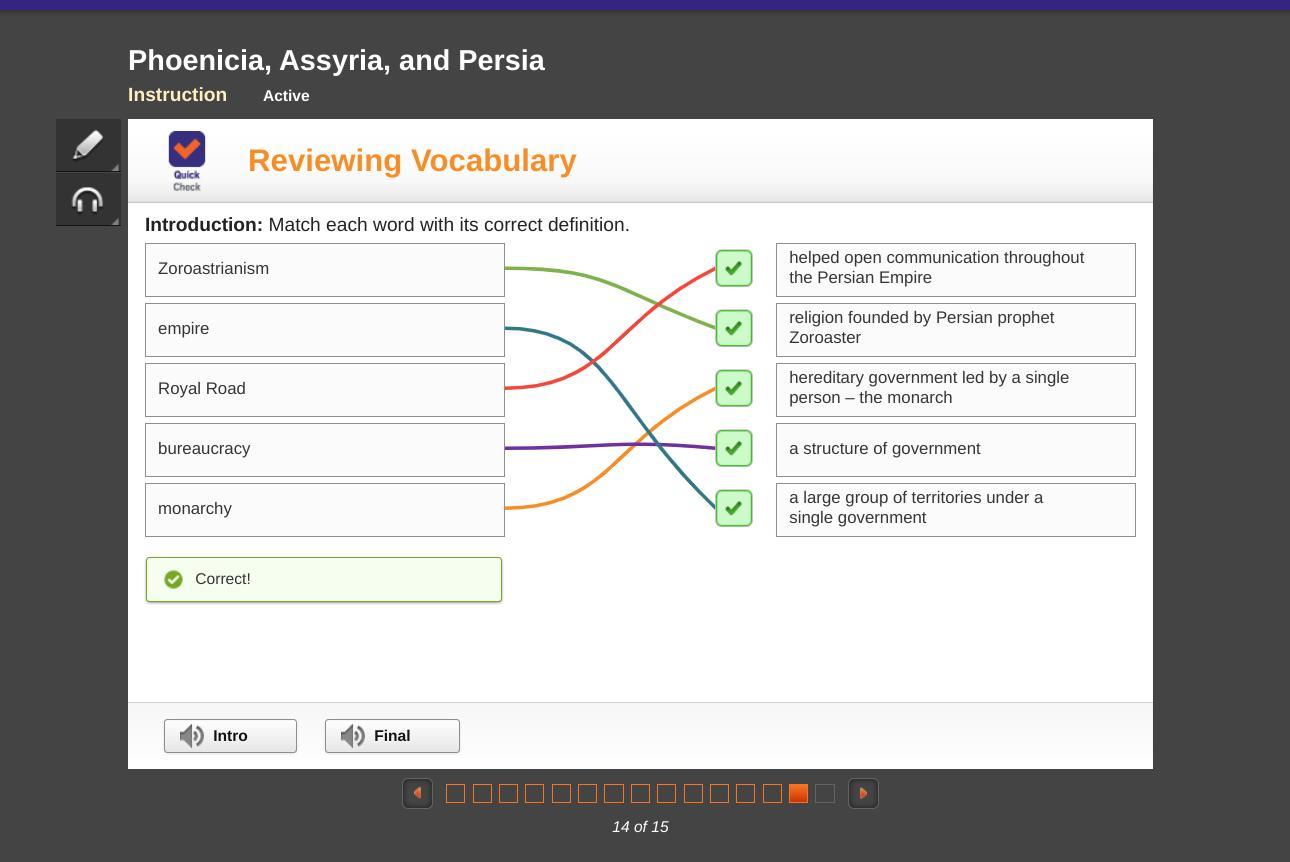This screenshot has width=1290, height=862.
Task: Go to next slide arrow
Action: click(863, 793)
